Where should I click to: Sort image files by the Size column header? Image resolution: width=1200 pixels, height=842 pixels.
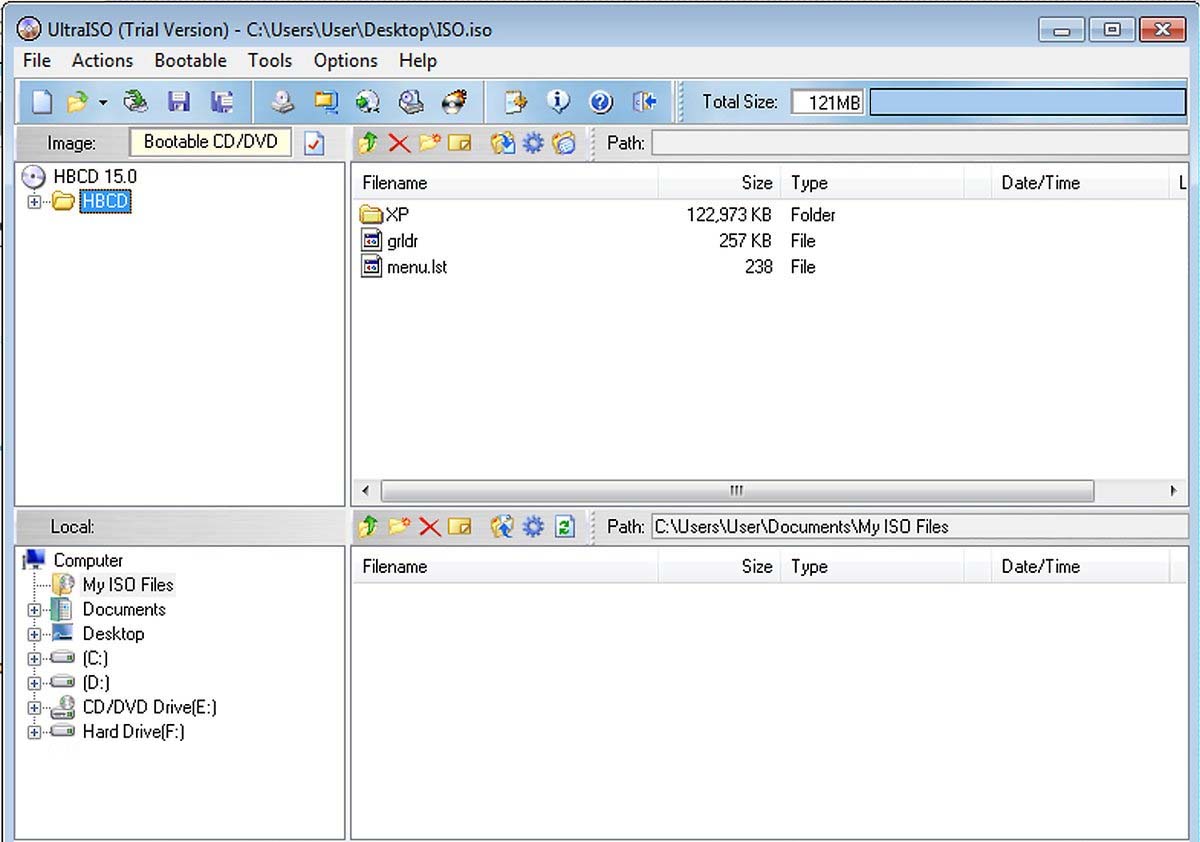click(719, 183)
